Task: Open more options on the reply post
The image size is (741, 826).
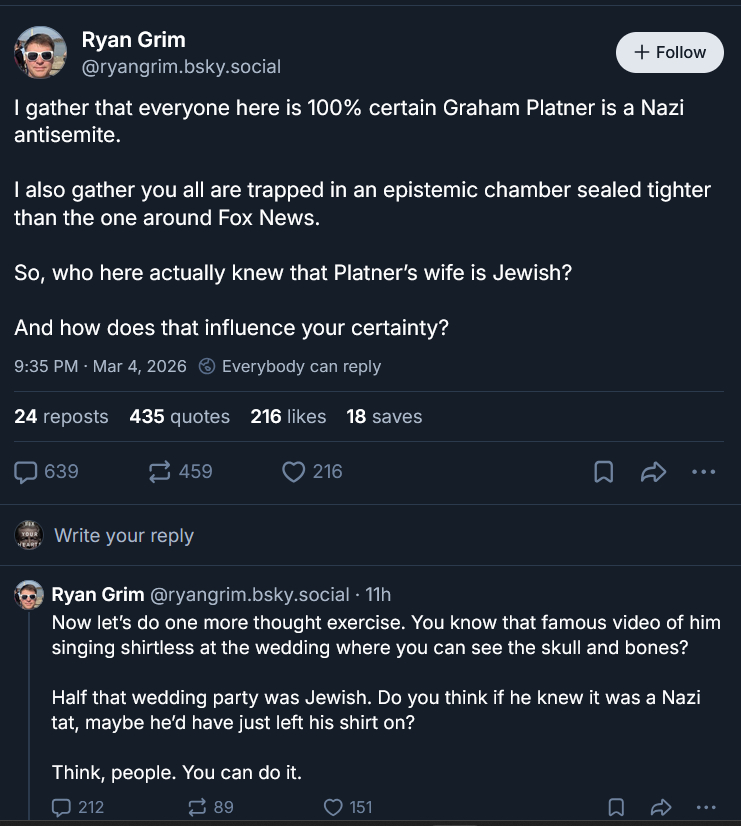Action: pos(706,806)
